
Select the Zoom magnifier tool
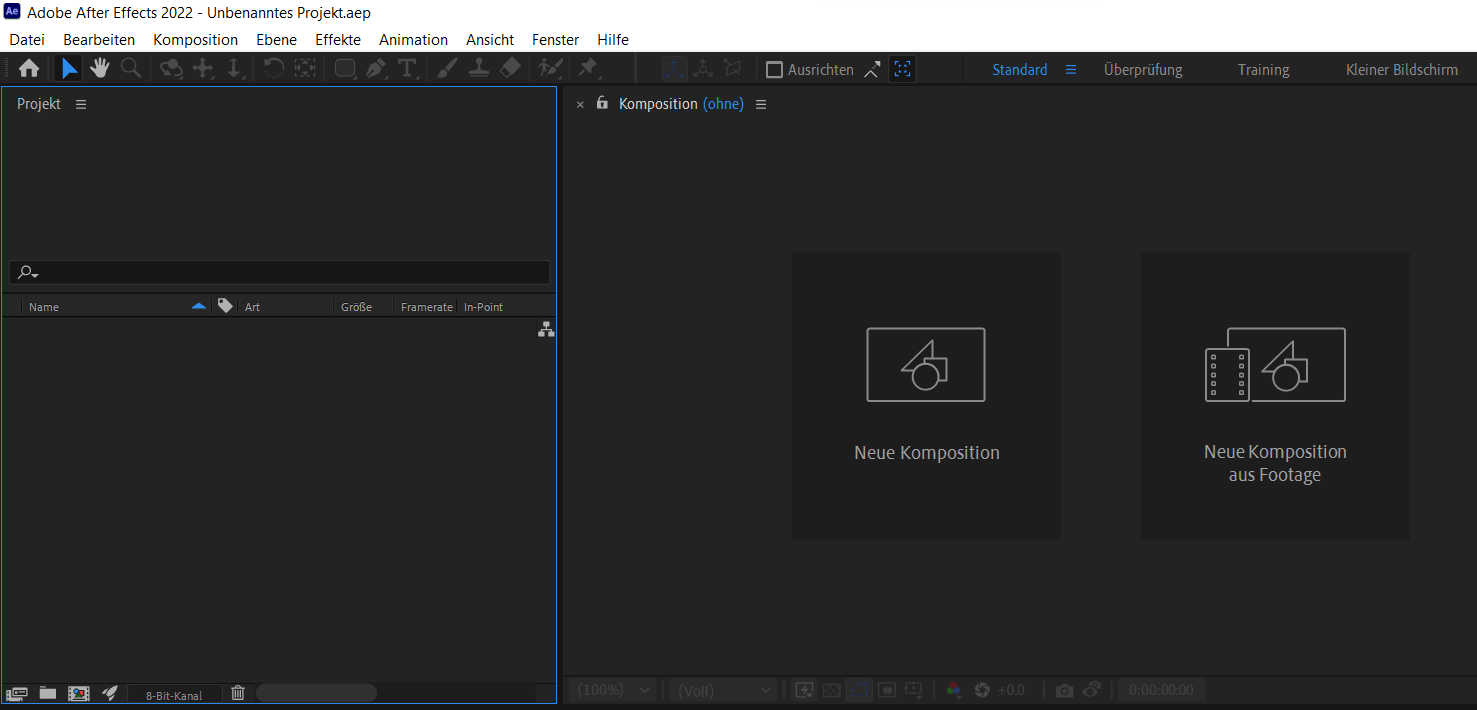coord(130,69)
